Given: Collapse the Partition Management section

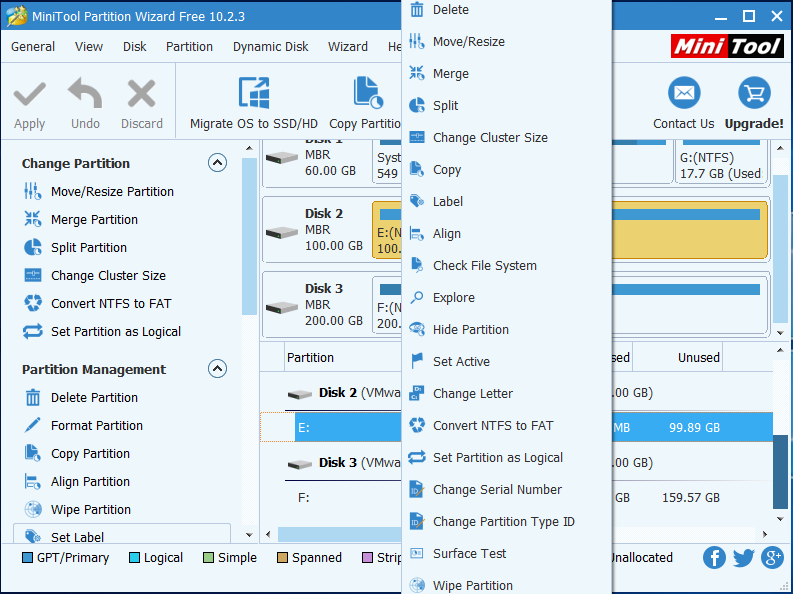Looking at the screenshot, I should (x=217, y=369).
